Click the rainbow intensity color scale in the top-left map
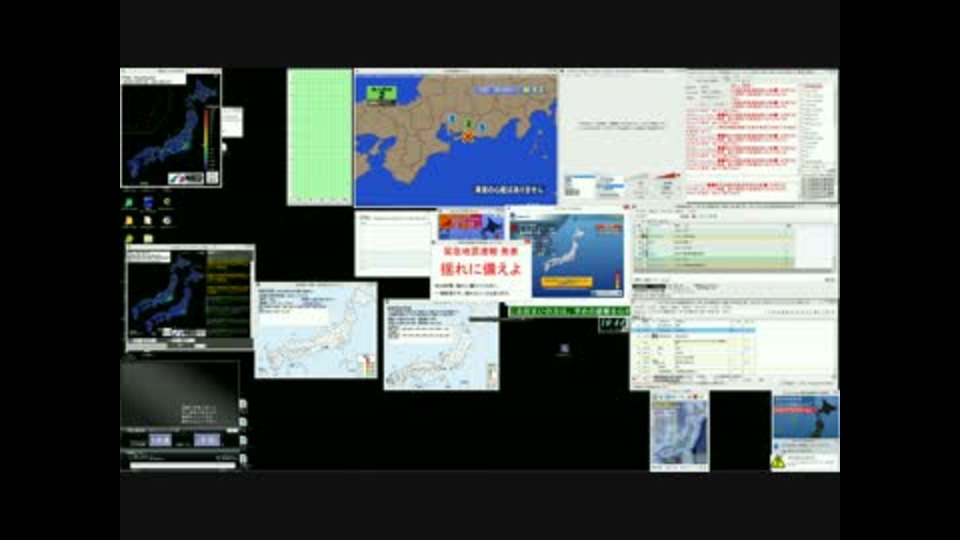 coord(206,138)
